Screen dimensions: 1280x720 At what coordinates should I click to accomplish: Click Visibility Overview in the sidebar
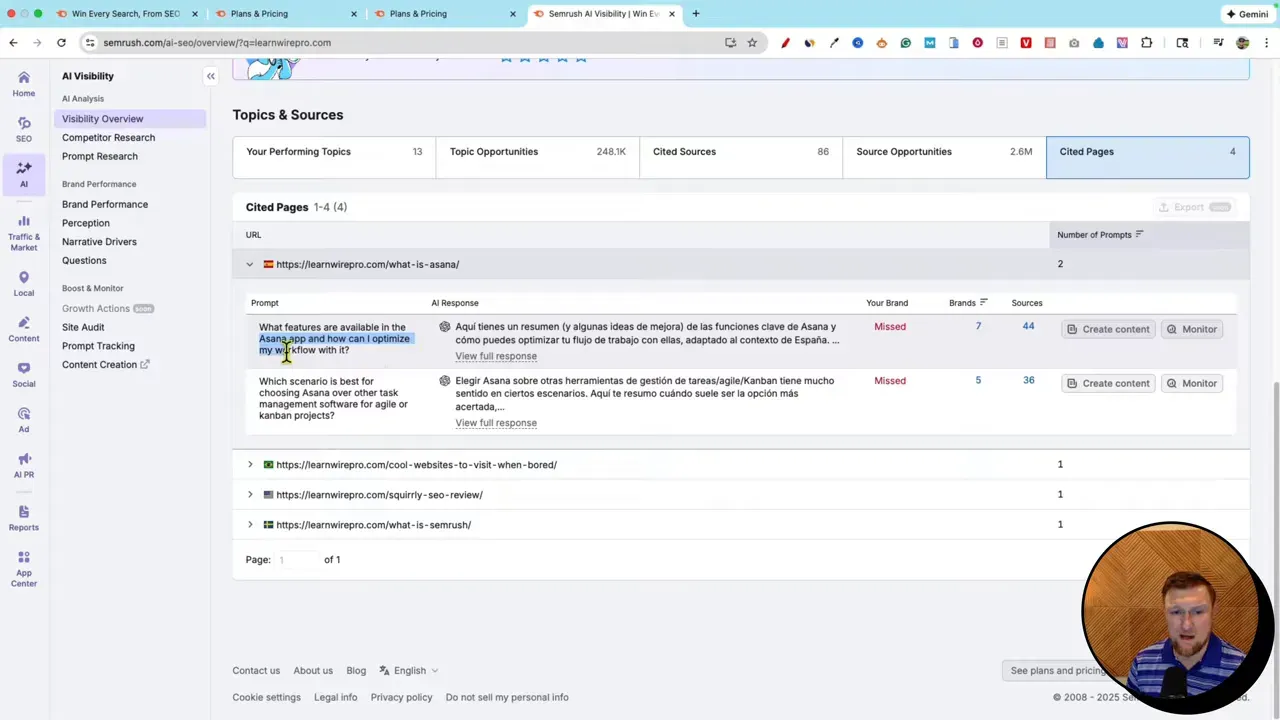(102, 118)
